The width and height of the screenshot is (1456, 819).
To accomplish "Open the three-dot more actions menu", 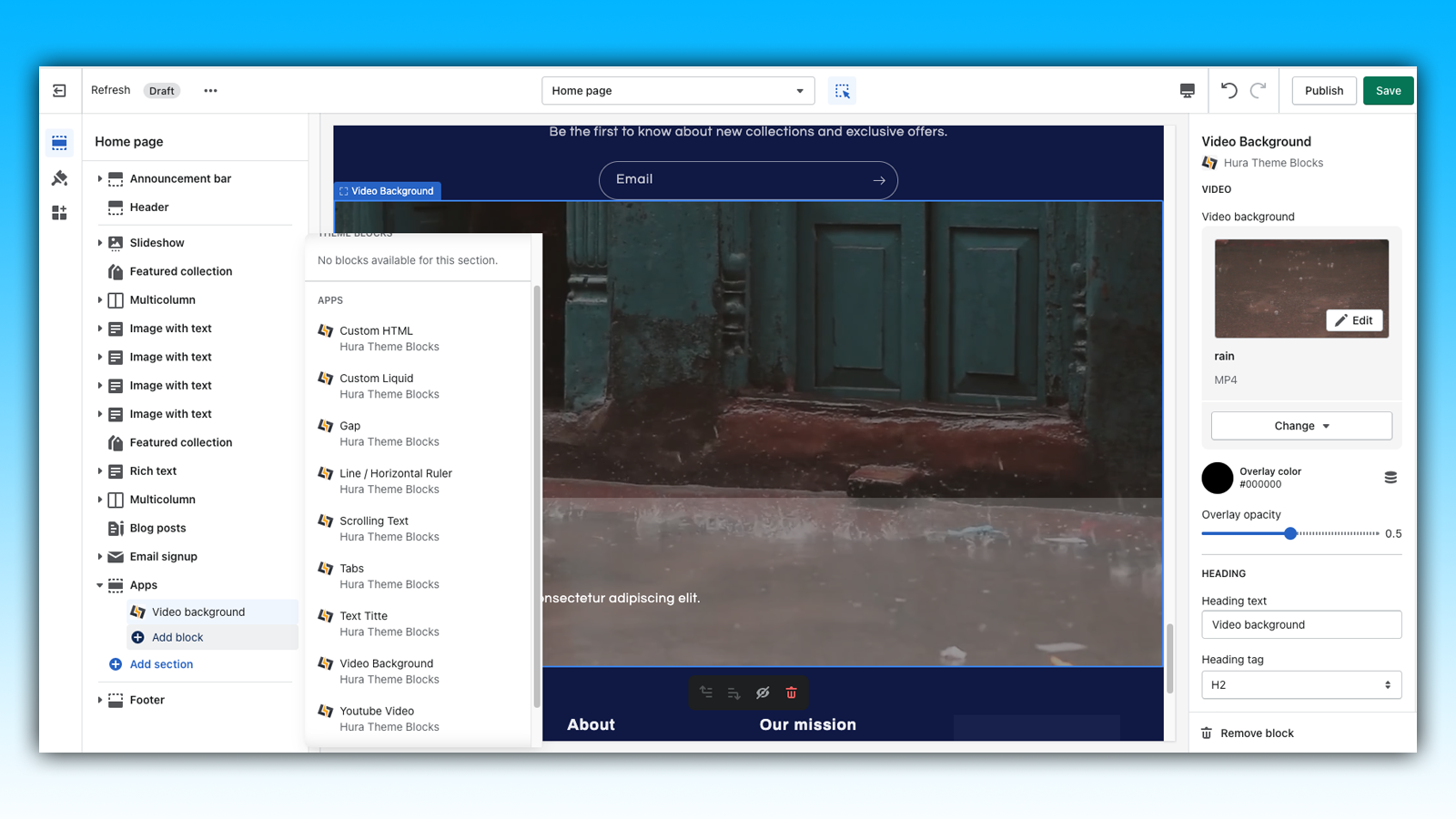I will (x=210, y=91).
